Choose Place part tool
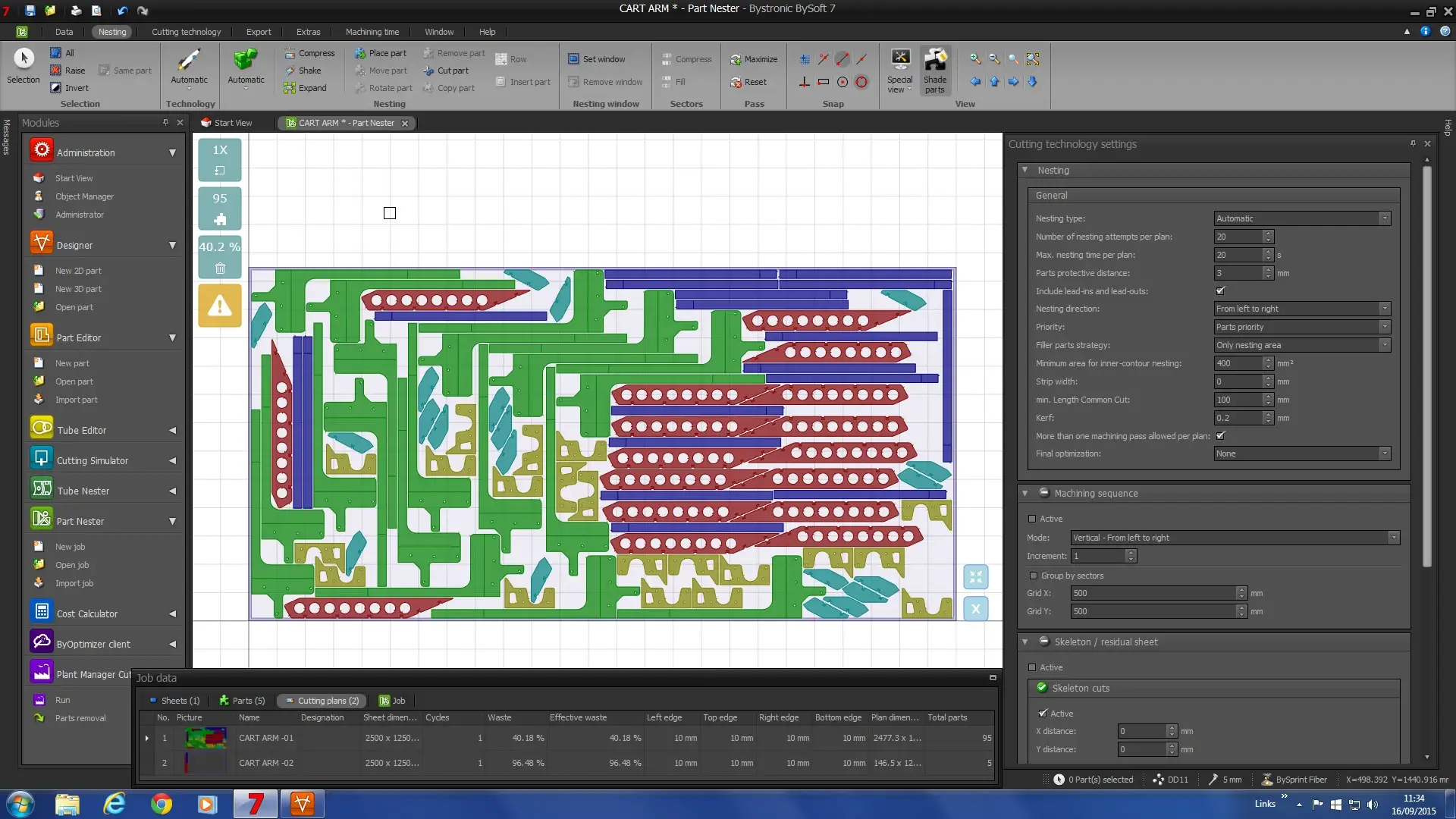Screen dimensions: 1456x819 coord(381,53)
